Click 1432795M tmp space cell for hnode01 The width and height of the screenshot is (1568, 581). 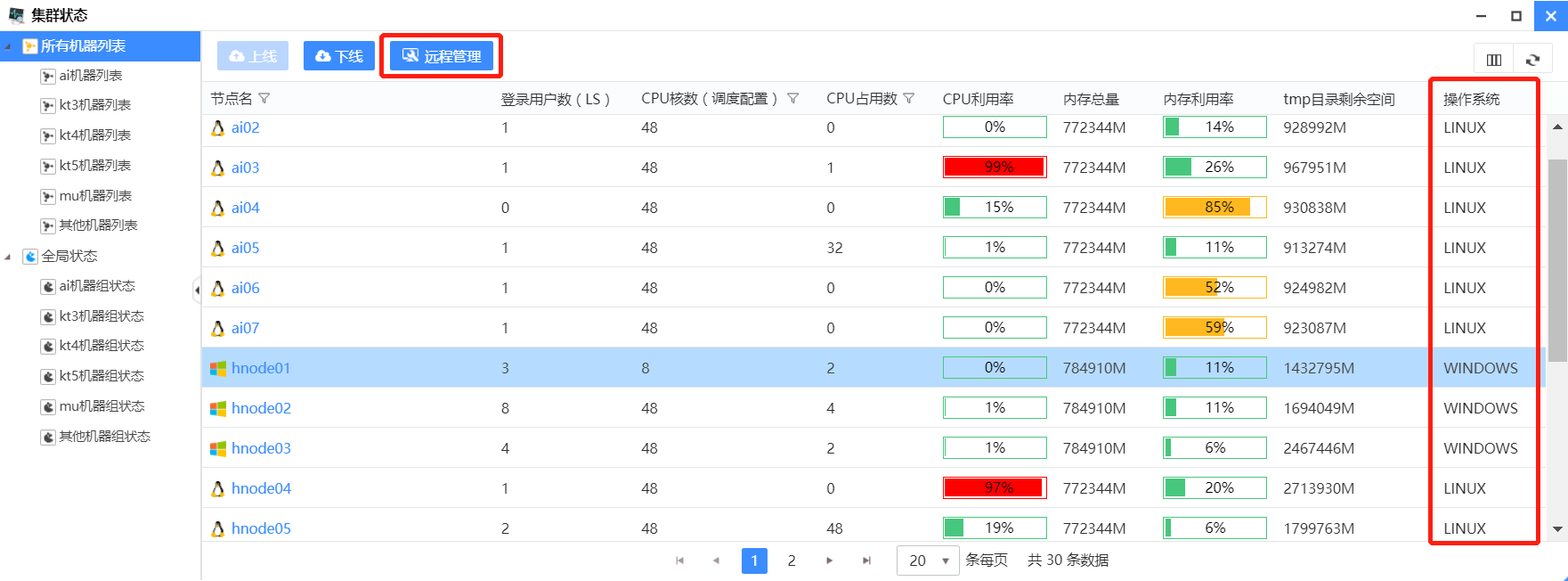tap(1319, 368)
